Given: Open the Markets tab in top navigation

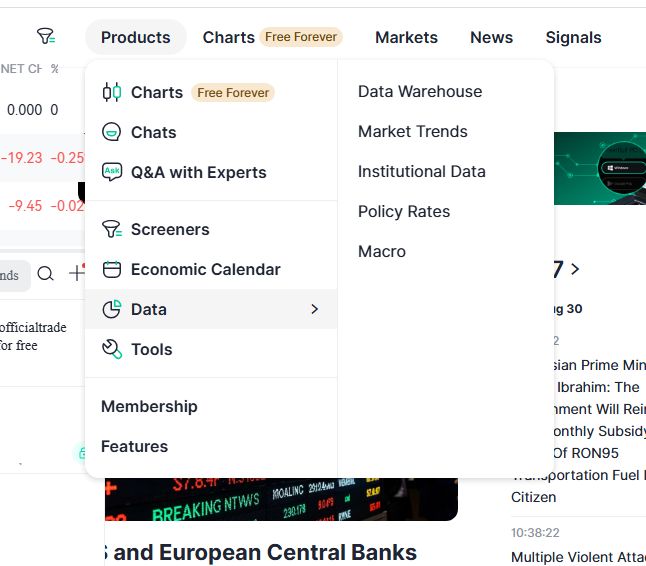Looking at the screenshot, I should [406, 37].
